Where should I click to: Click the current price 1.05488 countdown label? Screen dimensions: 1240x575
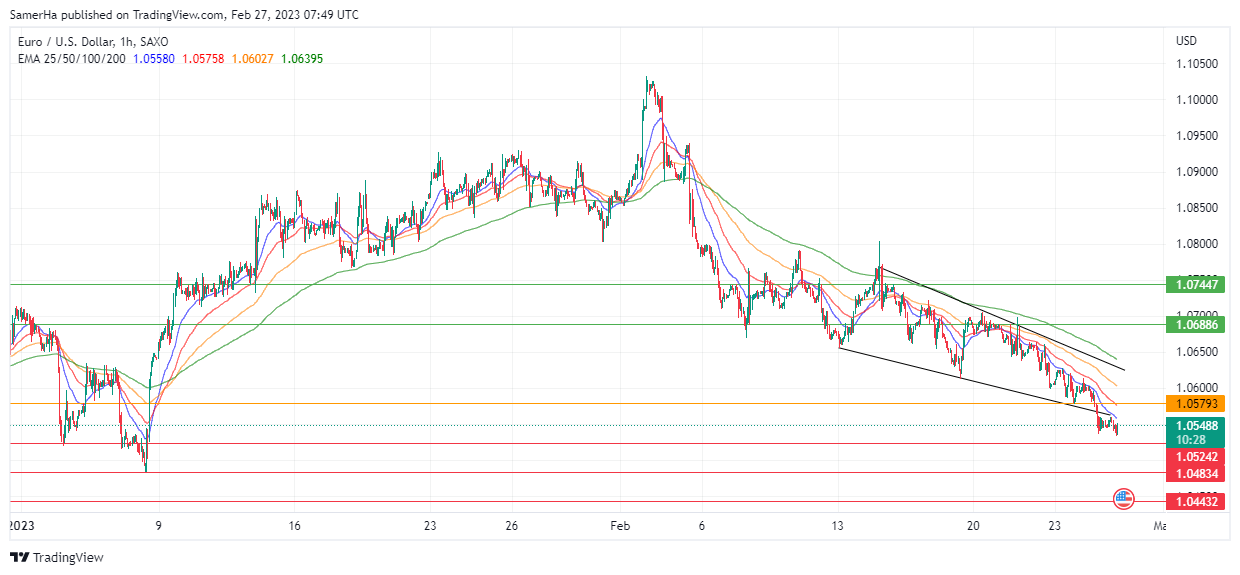[1196, 432]
